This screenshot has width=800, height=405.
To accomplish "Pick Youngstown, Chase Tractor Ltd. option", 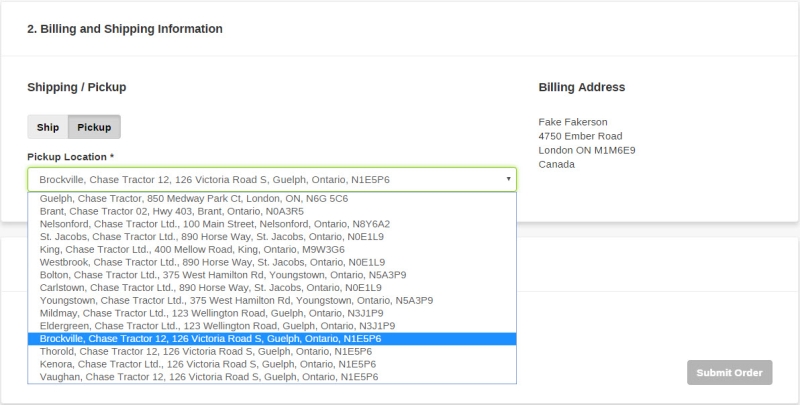I will tap(272, 300).
